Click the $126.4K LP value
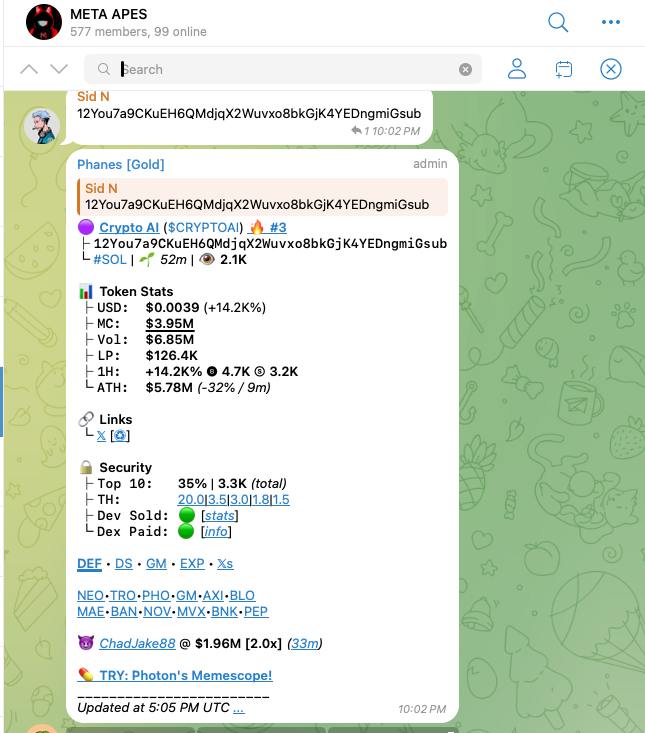The height and width of the screenshot is (733, 645). click(x=172, y=356)
